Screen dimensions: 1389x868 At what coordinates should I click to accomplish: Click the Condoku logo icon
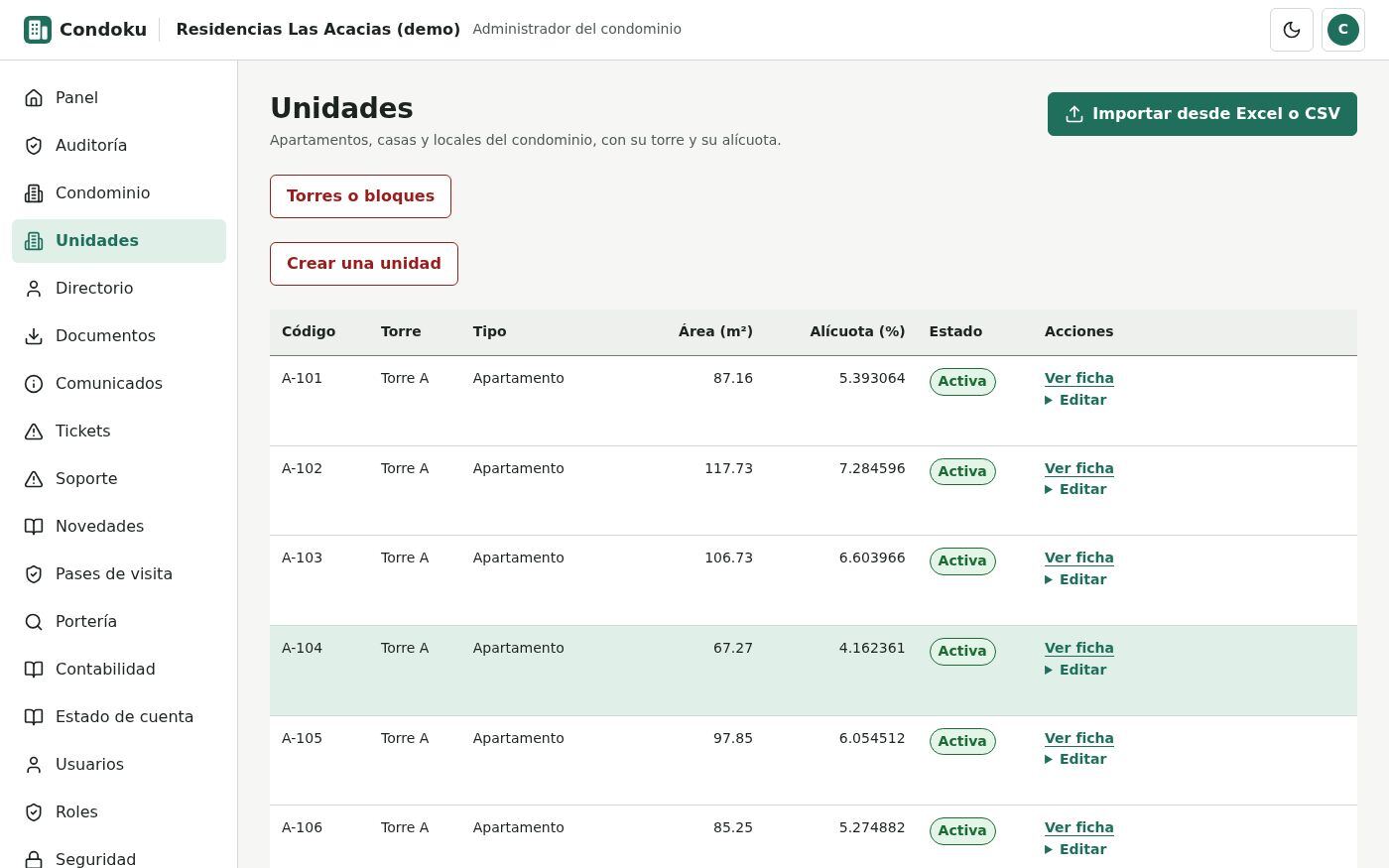(38, 30)
